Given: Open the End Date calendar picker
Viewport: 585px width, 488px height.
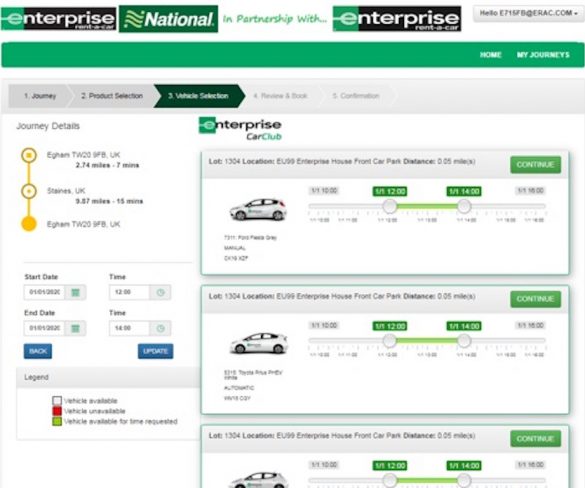Looking at the screenshot, I should point(75,328).
